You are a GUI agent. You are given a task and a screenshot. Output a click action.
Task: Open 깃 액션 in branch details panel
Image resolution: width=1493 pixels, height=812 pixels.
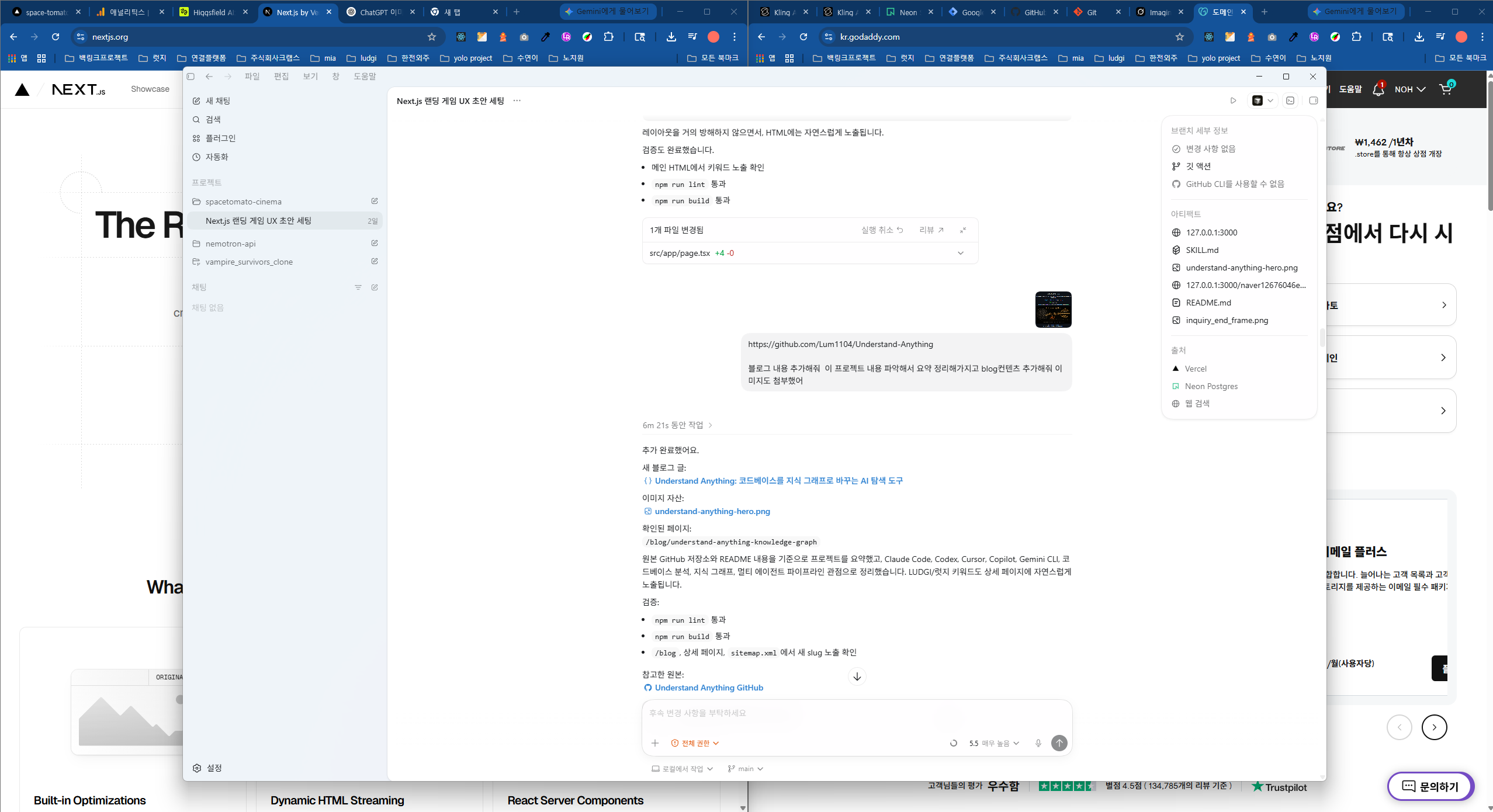click(x=1191, y=166)
